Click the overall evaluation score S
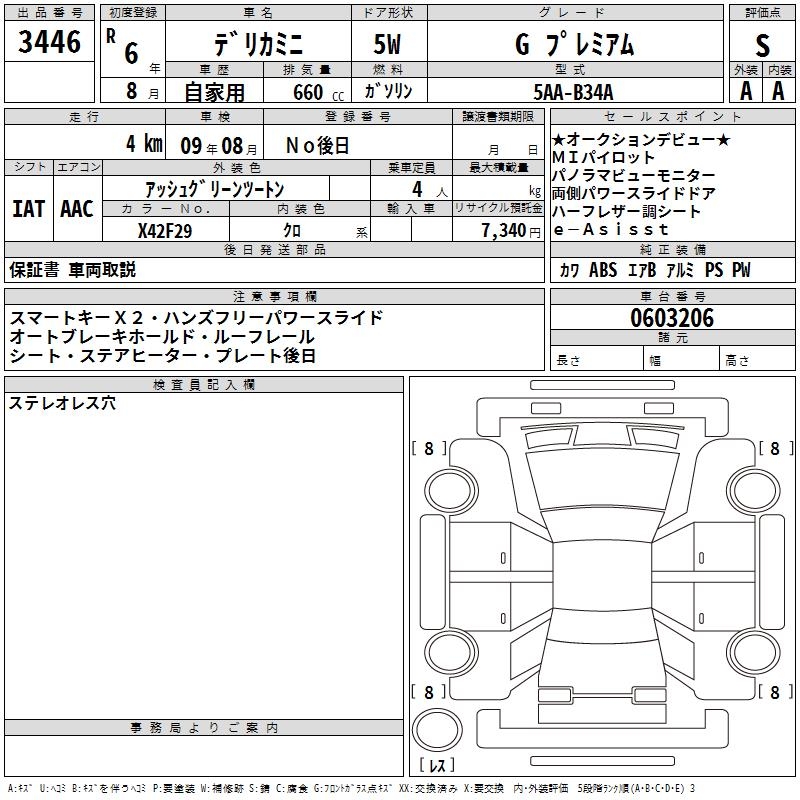 tap(762, 46)
